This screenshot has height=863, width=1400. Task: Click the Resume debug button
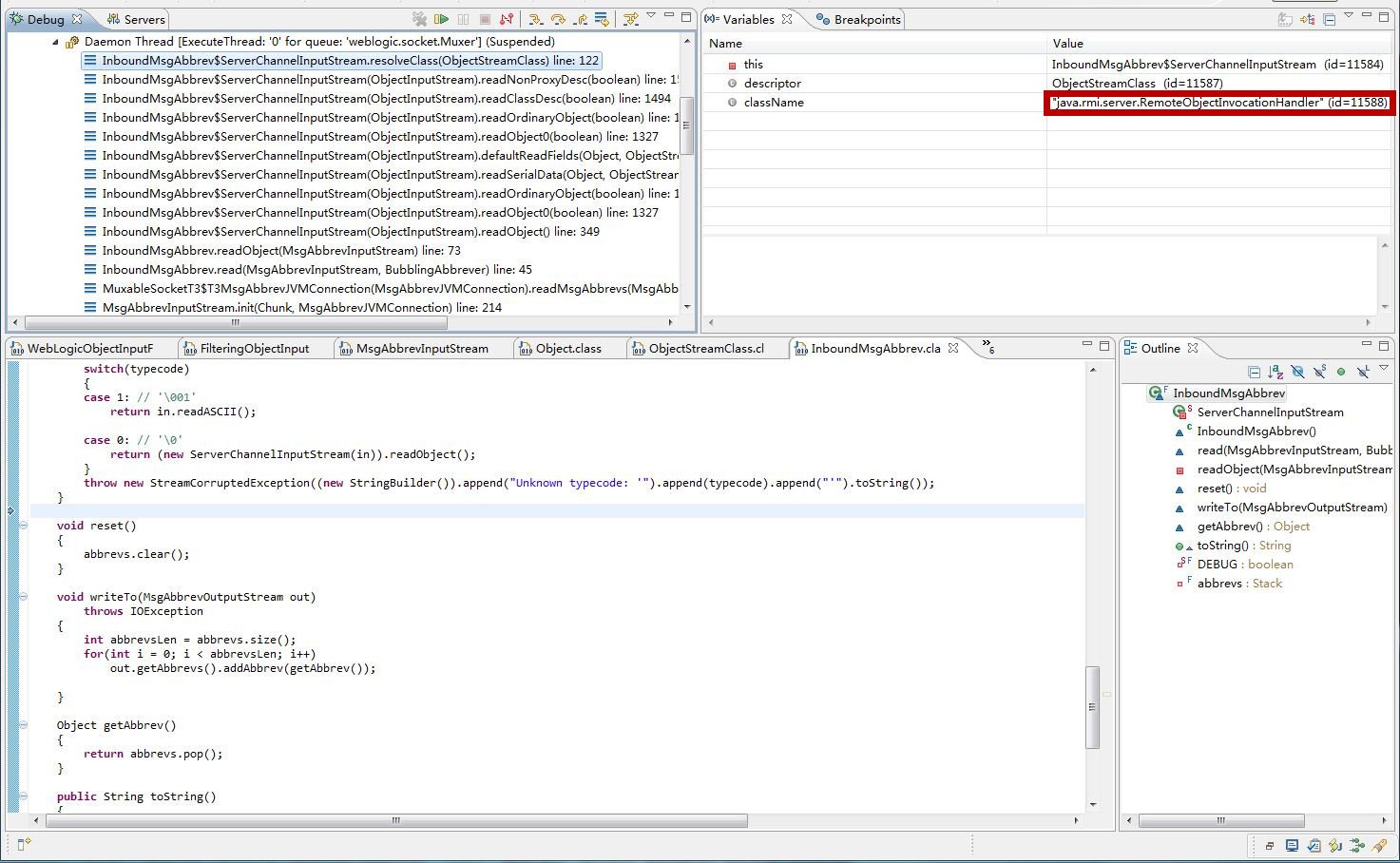click(x=441, y=19)
